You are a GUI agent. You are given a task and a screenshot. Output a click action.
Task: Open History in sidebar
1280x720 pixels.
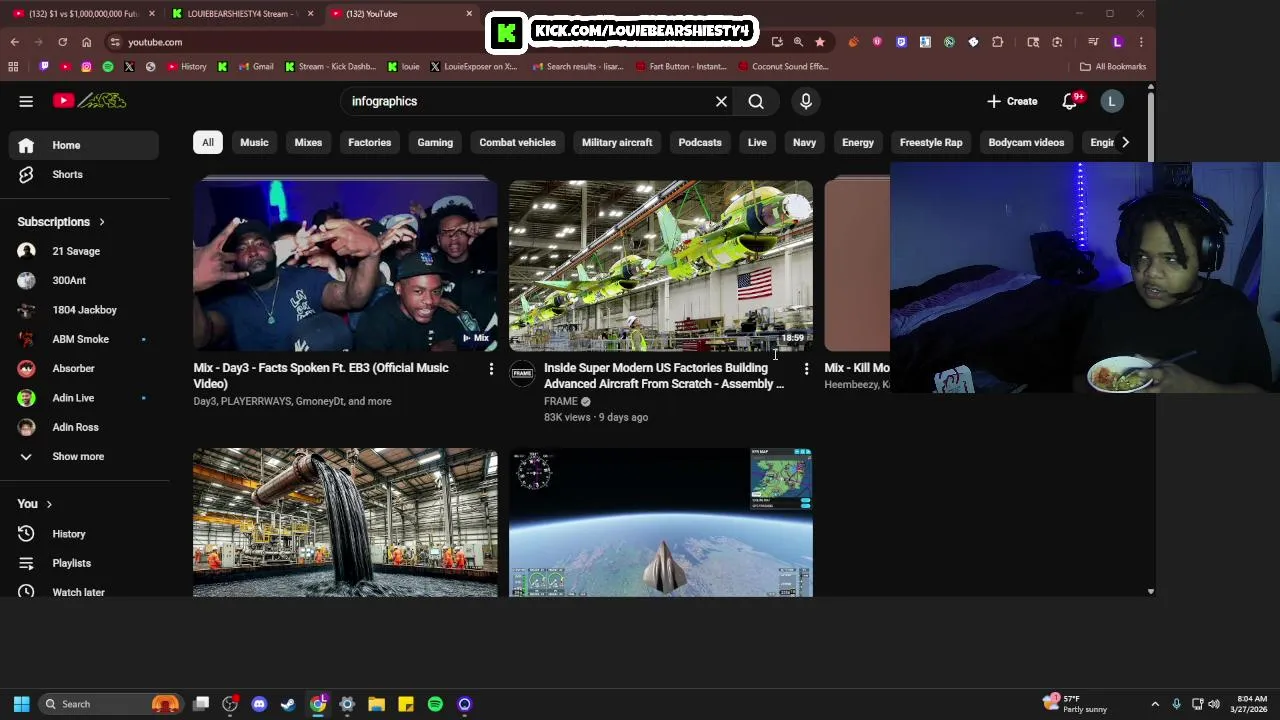(84, 534)
